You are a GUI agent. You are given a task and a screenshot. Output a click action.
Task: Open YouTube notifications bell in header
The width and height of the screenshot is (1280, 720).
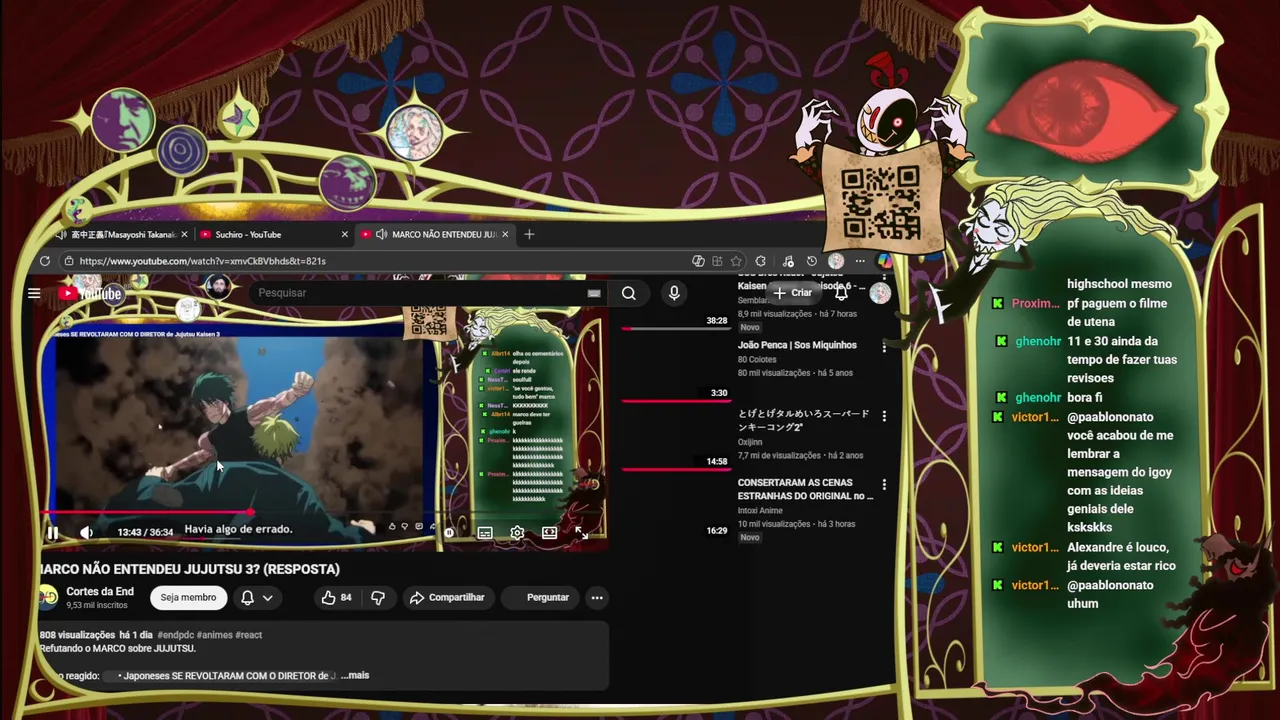pos(842,293)
